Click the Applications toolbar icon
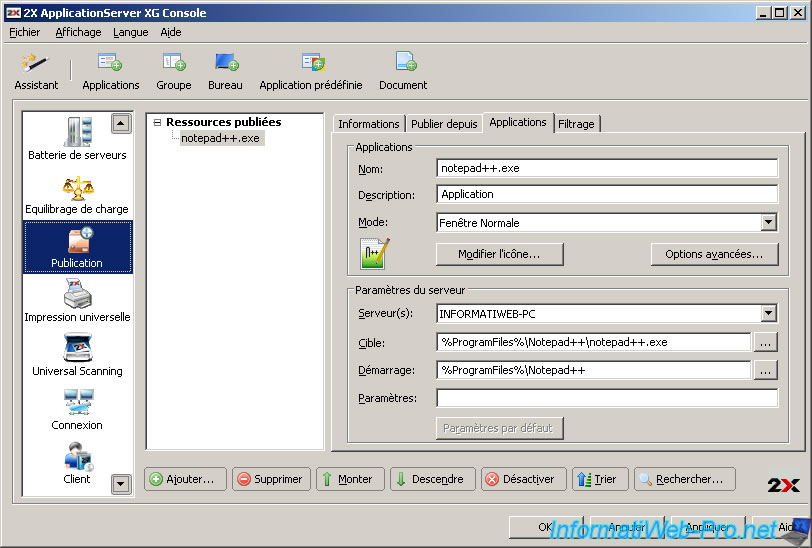This screenshot has width=812, height=548. (x=110, y=71)
